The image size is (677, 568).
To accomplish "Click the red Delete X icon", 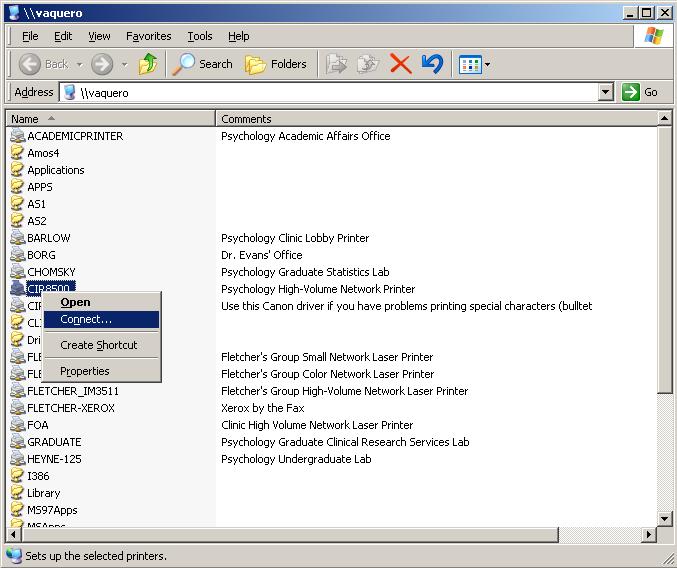I will pos(400,64).
